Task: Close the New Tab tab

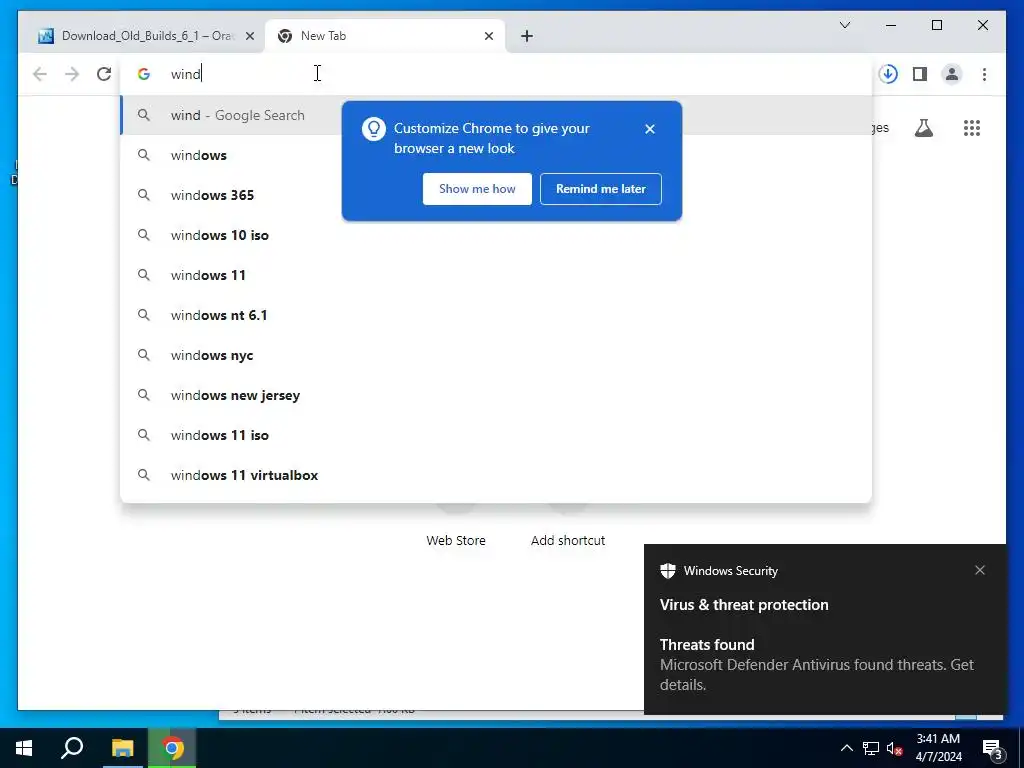Action: click(488, 36)
